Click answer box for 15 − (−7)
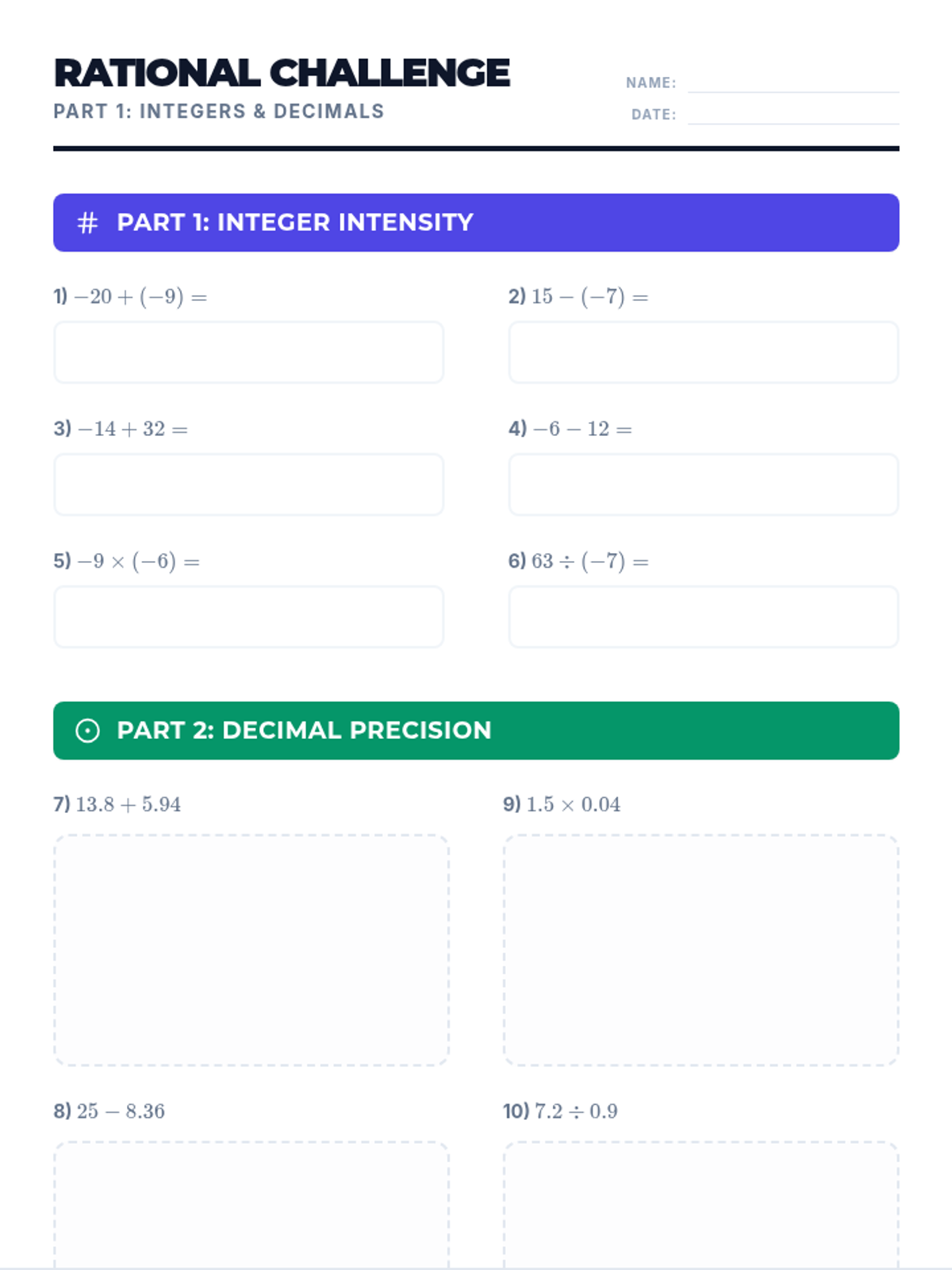 pyautogui.click(x=703, y=352)
